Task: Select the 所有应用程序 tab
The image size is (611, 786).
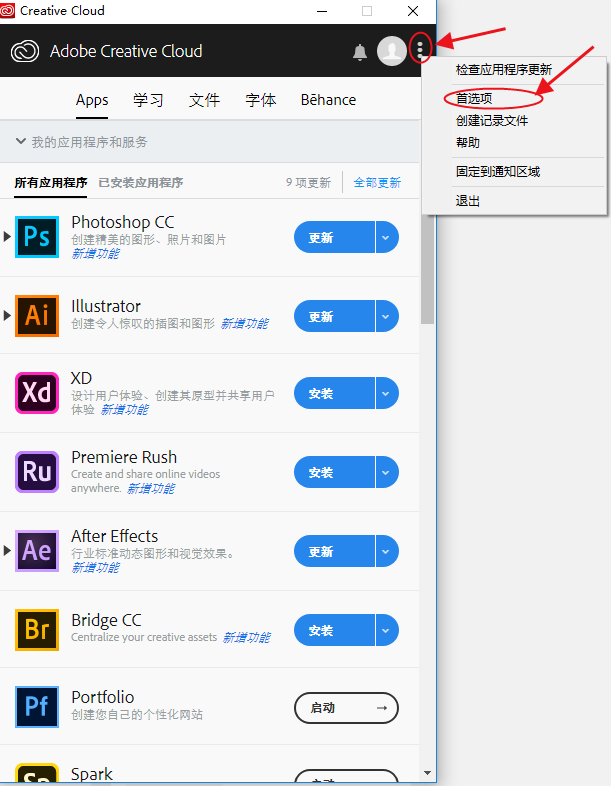Action: click(x=51, y=183)
